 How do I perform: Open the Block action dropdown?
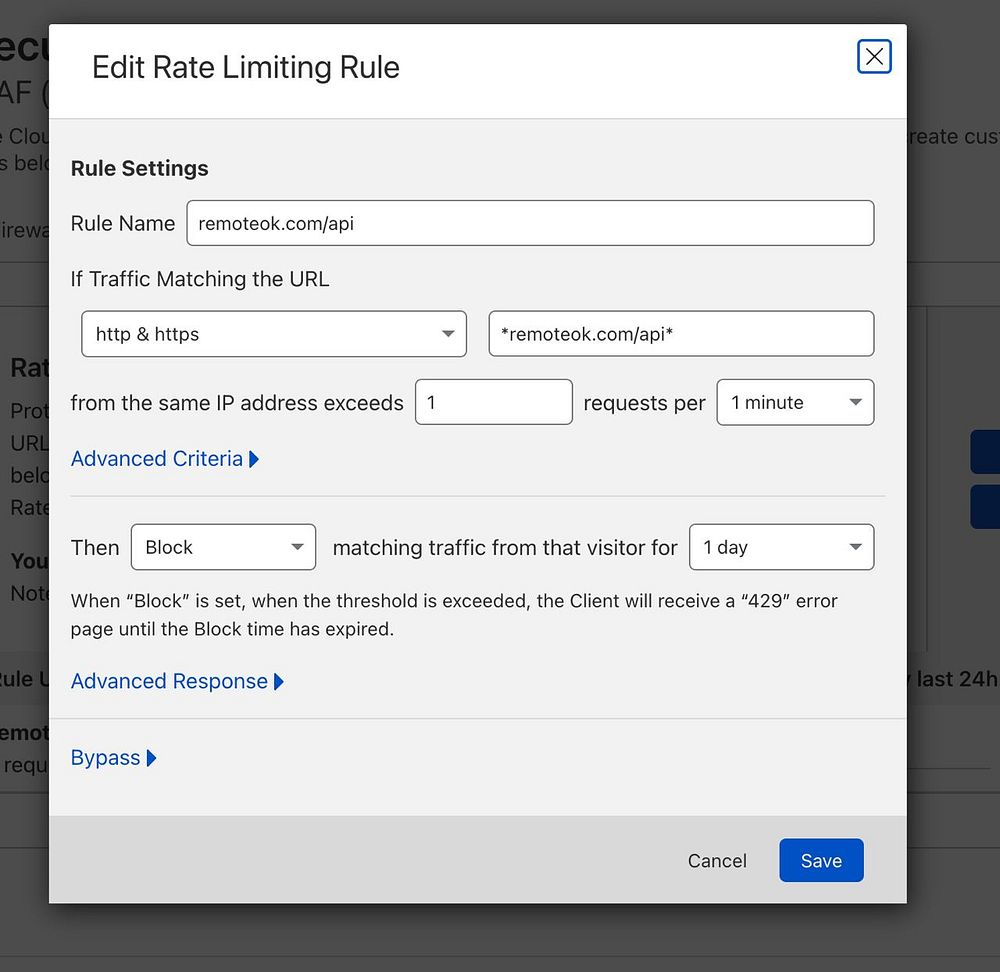[x=223, y=547]
